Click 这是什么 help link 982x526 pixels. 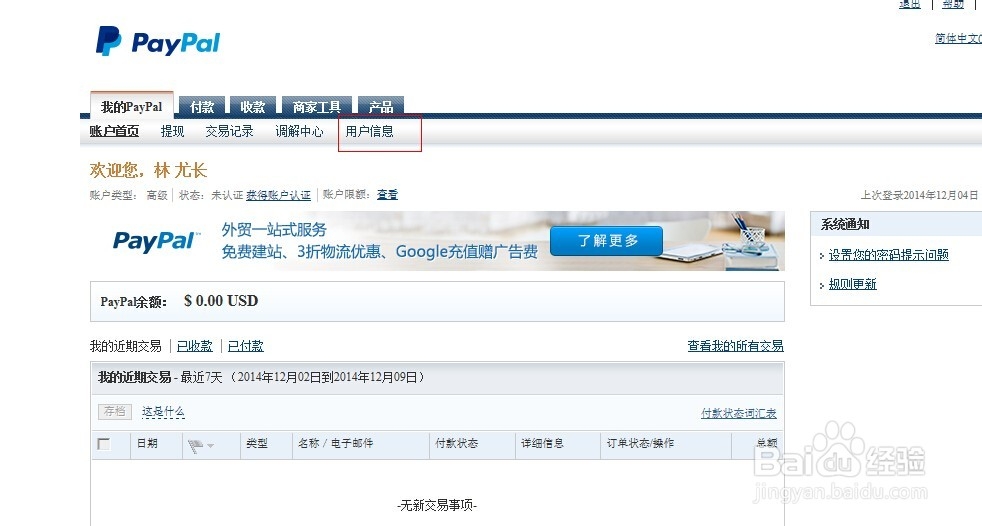coord(163,412)
